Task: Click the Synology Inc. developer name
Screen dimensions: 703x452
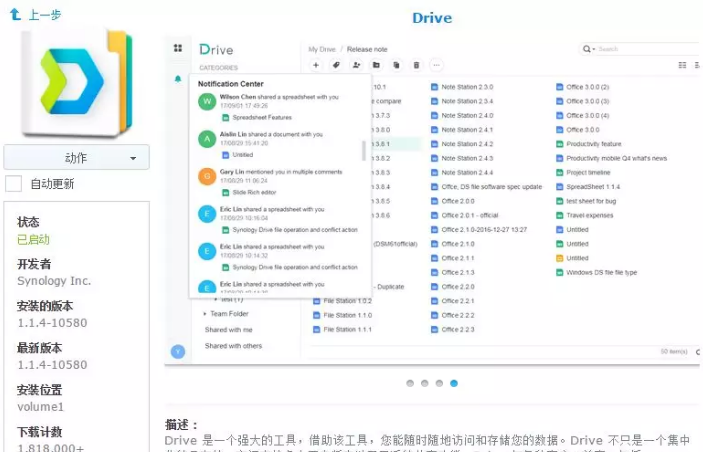Action: (54, 281)
